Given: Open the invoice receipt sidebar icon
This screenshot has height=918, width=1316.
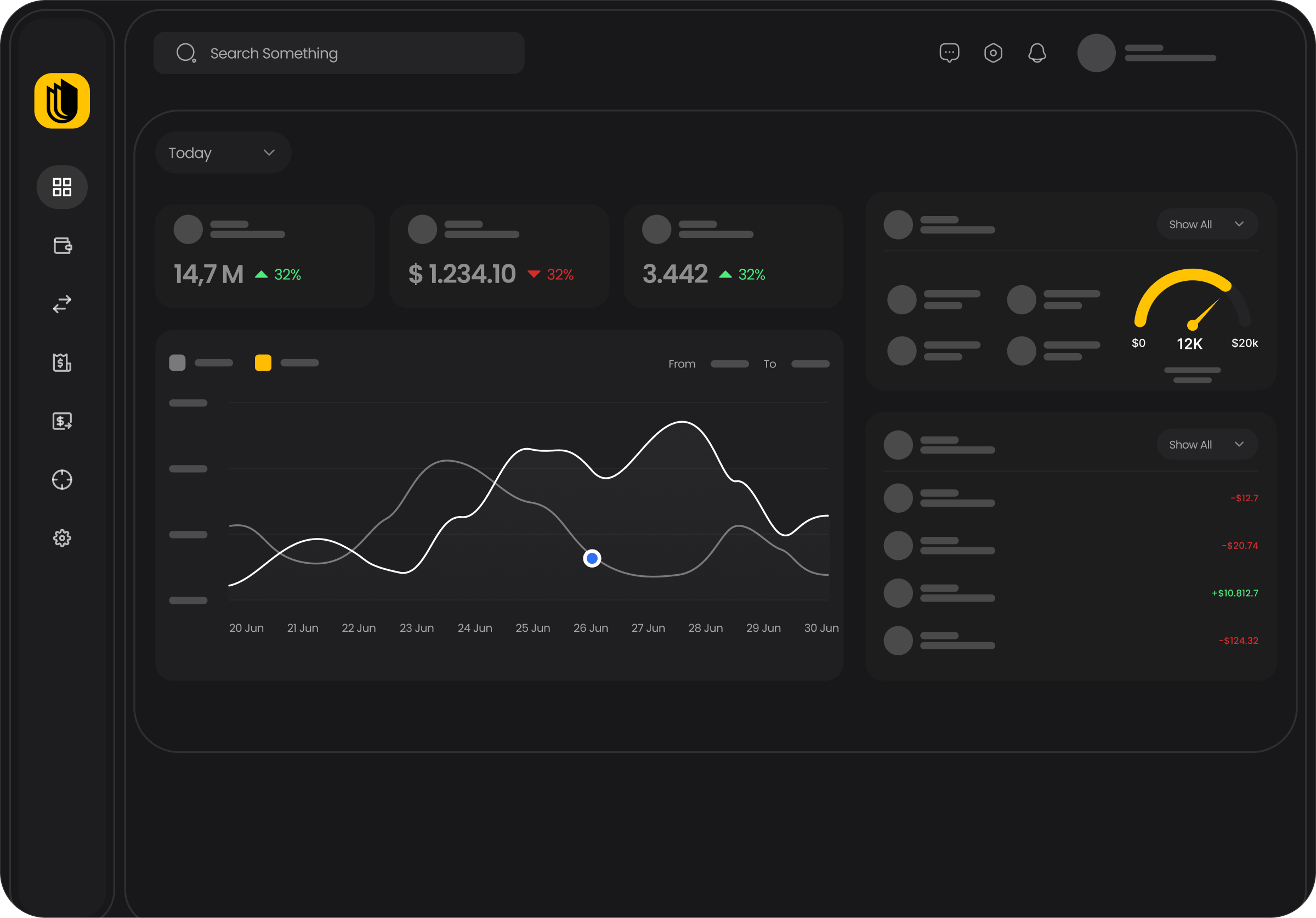Looking at the screenshot, I should coord(62,362).
